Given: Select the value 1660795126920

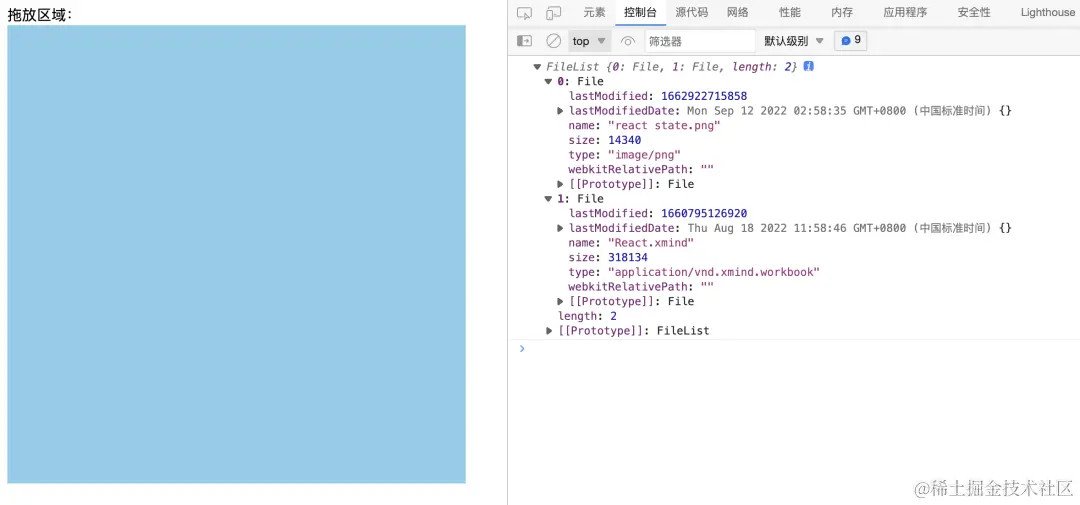Looking at the screenshot, I should (x=704, y=213).
